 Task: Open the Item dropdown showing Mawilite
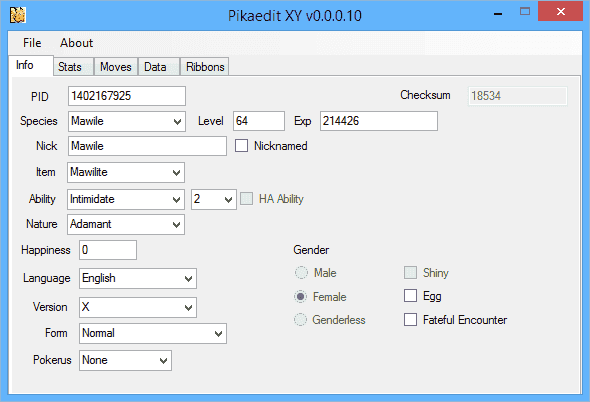click(126, 172)
